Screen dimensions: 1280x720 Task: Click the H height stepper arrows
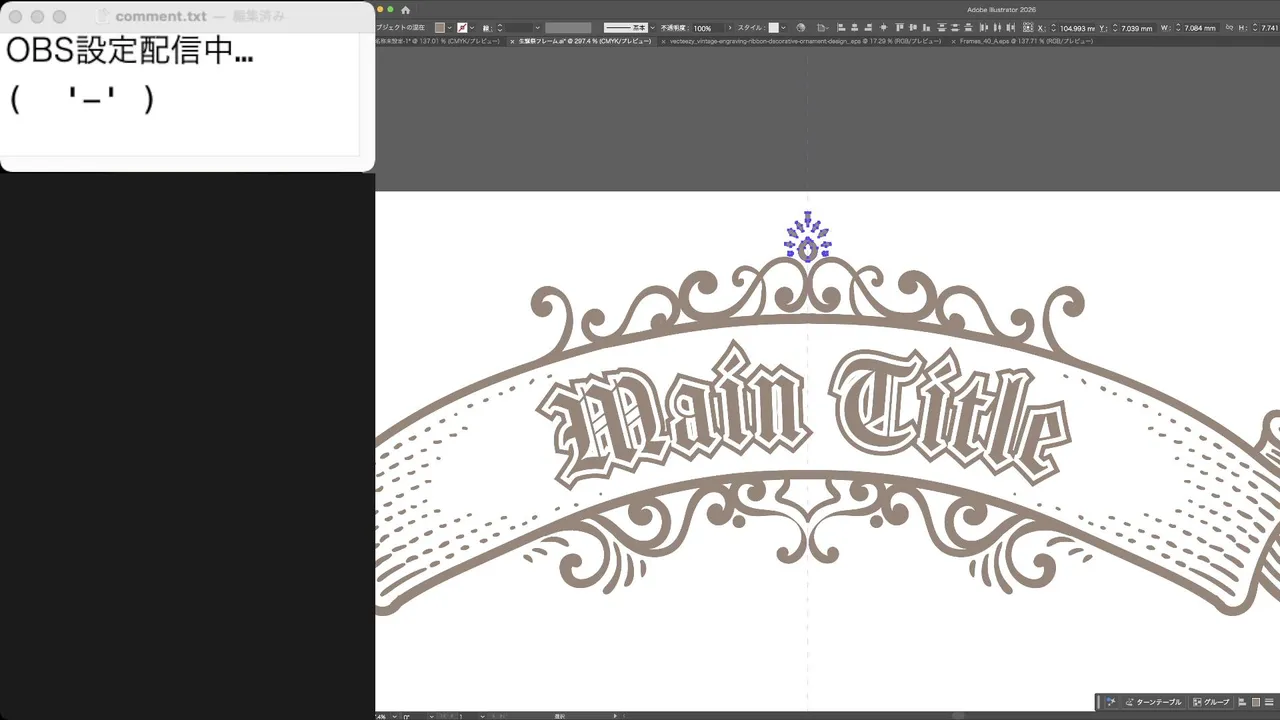click(x=1254, y=28)
